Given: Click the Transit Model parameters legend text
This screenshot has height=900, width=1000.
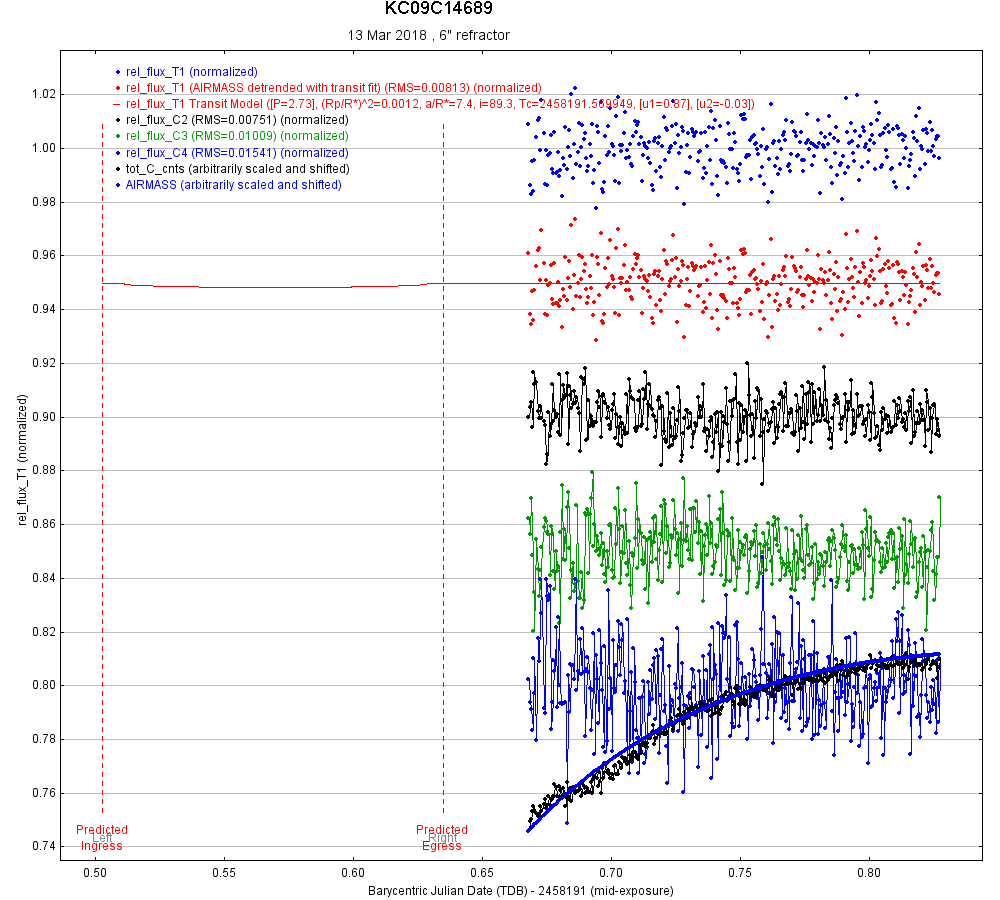Looking at the screenshot, I should click(440, 104).
